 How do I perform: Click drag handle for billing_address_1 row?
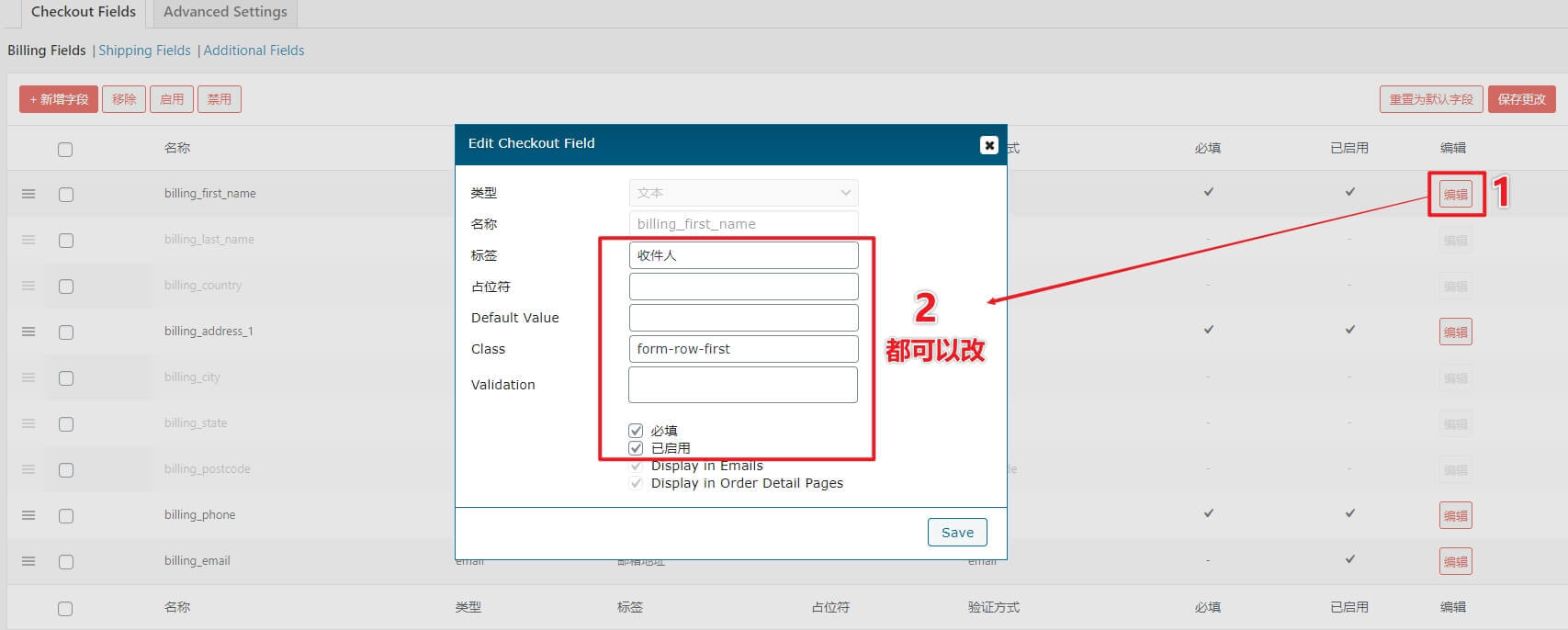click(28, 332)
